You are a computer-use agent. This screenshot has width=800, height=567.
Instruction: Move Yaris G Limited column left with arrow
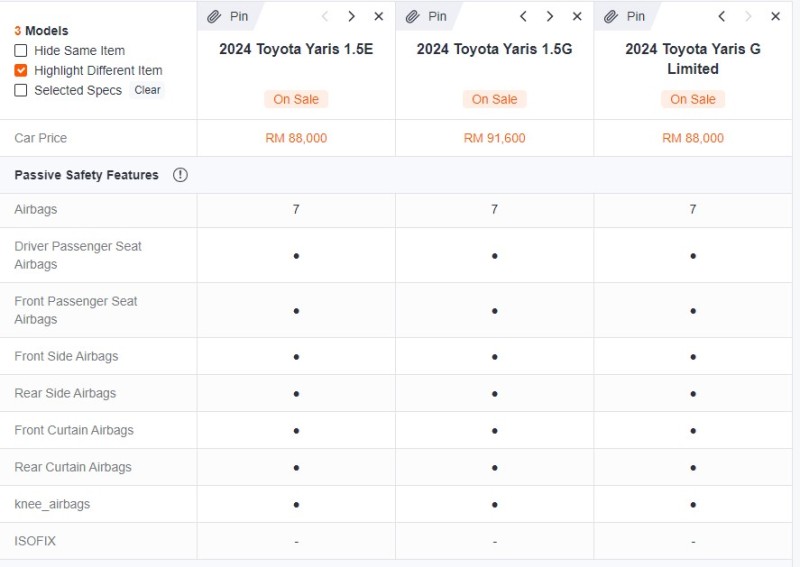coord(721,16)
